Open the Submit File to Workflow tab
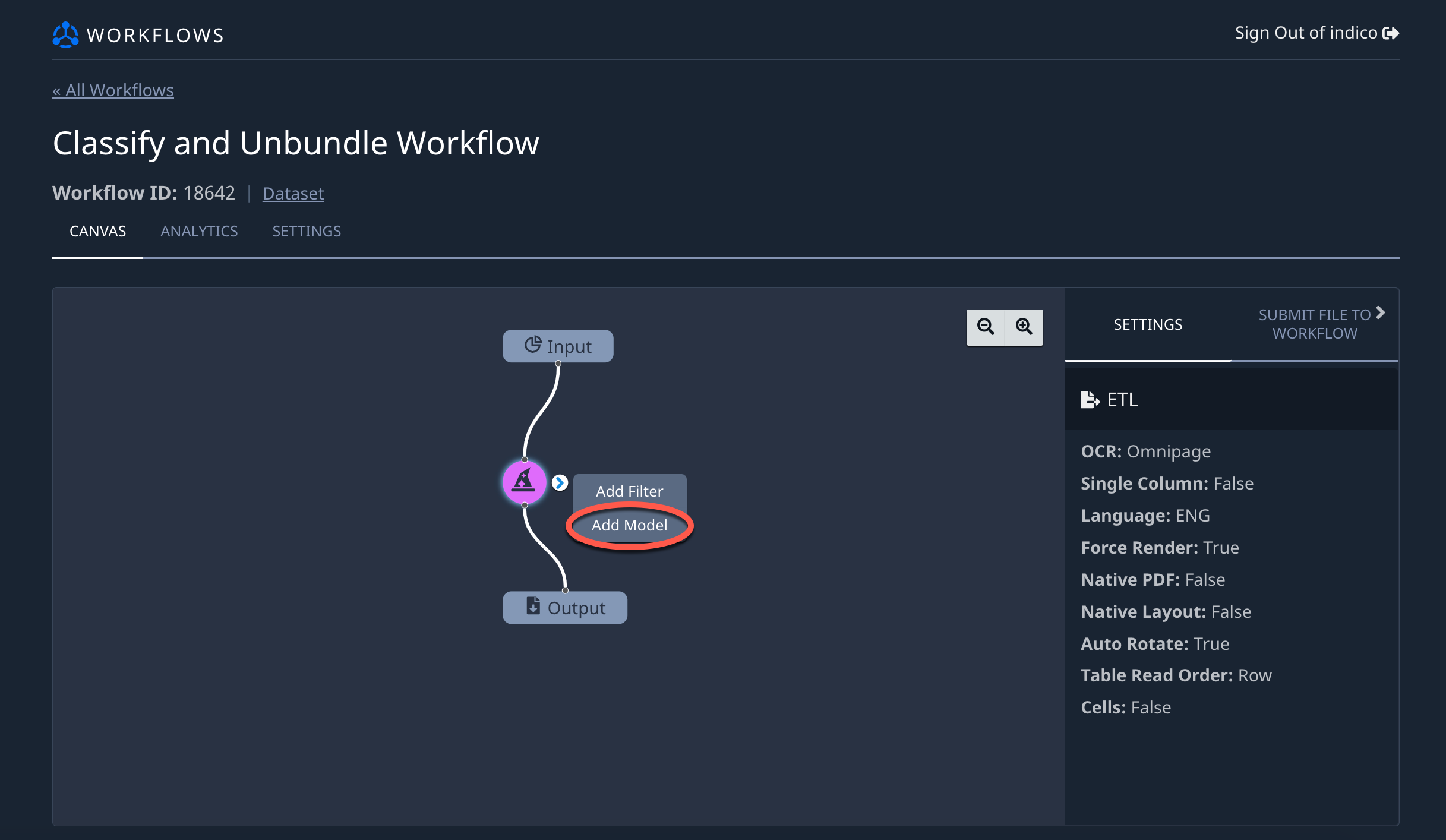This screenshot has width=1446, height=840. (x=1315, y=324)
